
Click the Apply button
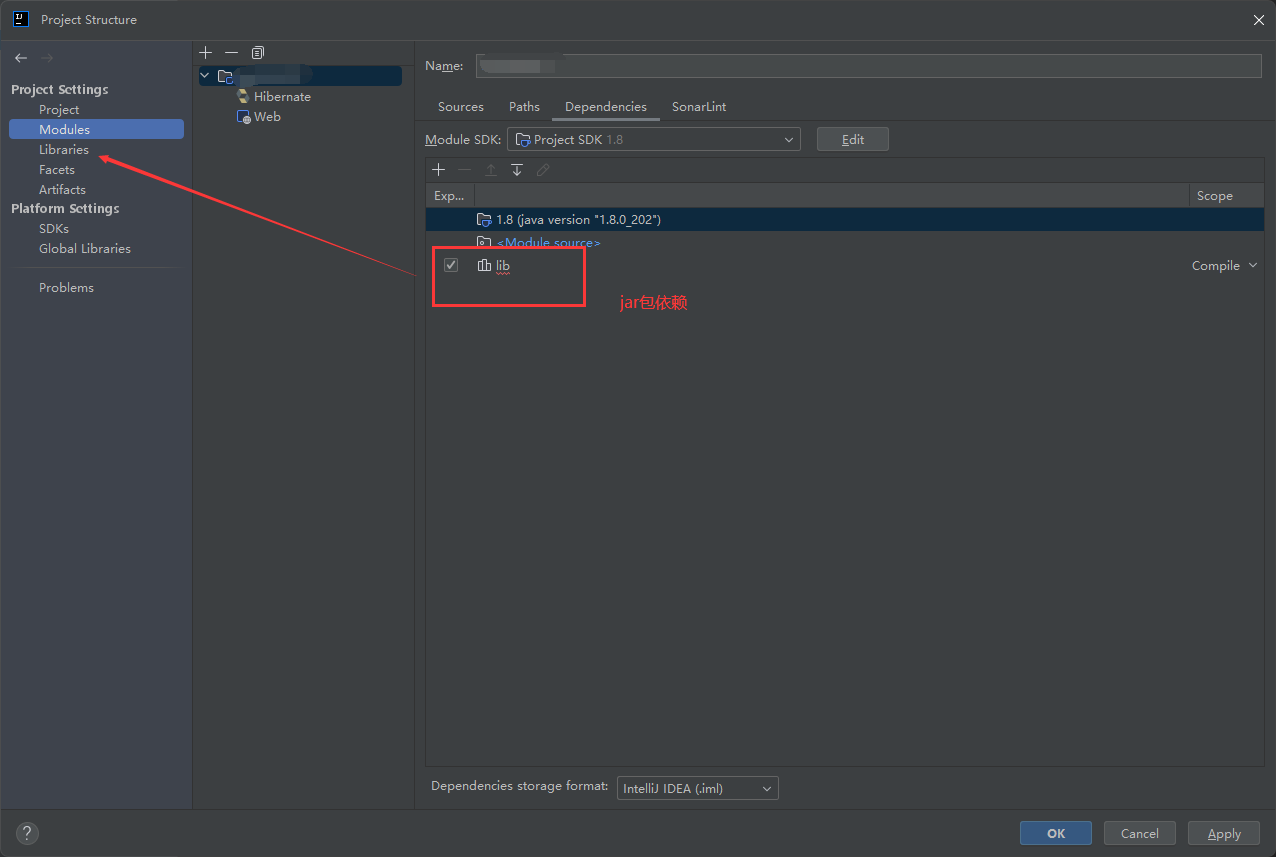click(x=1224, y=833)
